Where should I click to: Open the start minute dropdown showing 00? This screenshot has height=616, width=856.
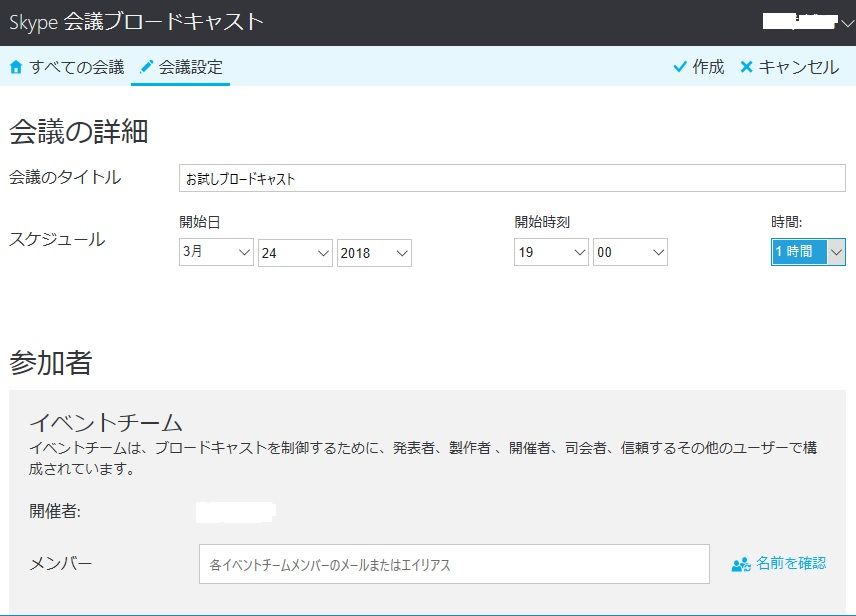tap(631, 252)
